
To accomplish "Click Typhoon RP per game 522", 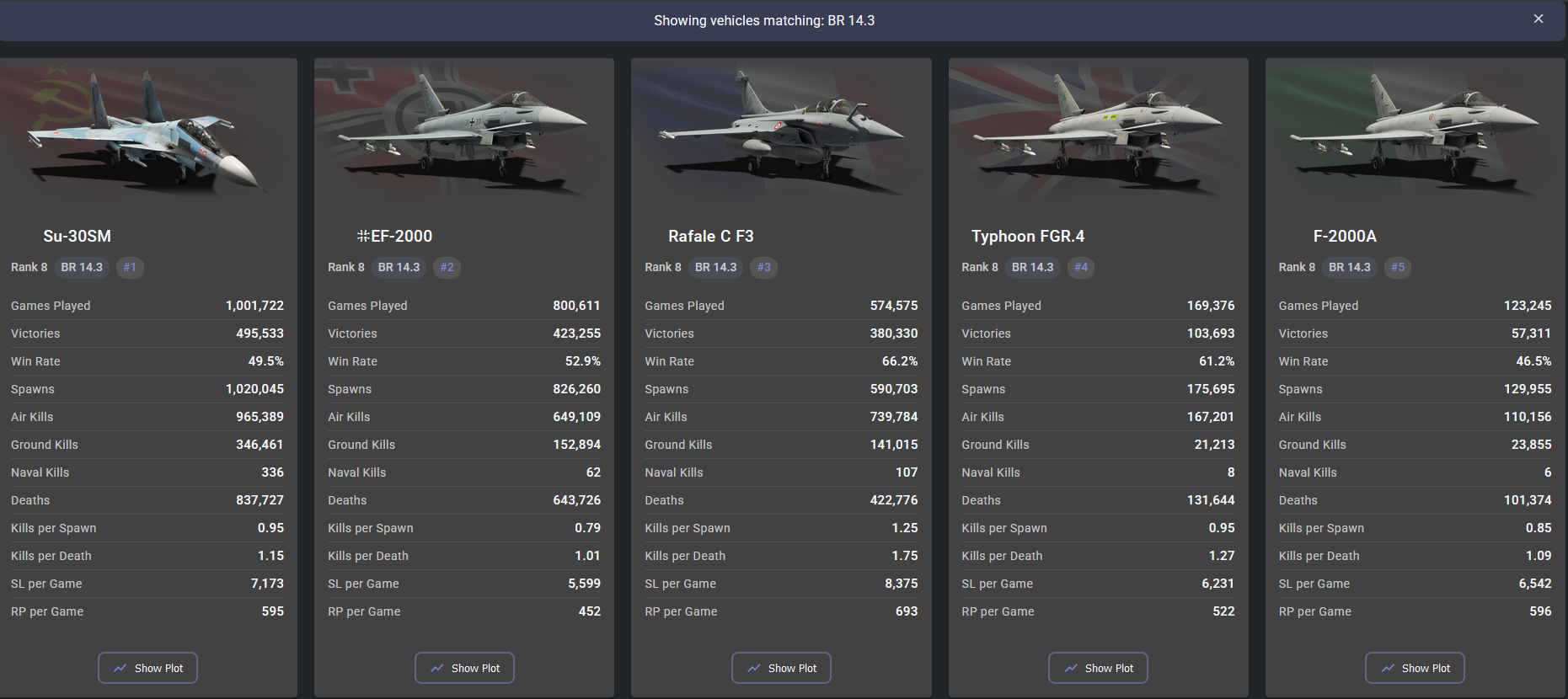I will (1223, 611).
